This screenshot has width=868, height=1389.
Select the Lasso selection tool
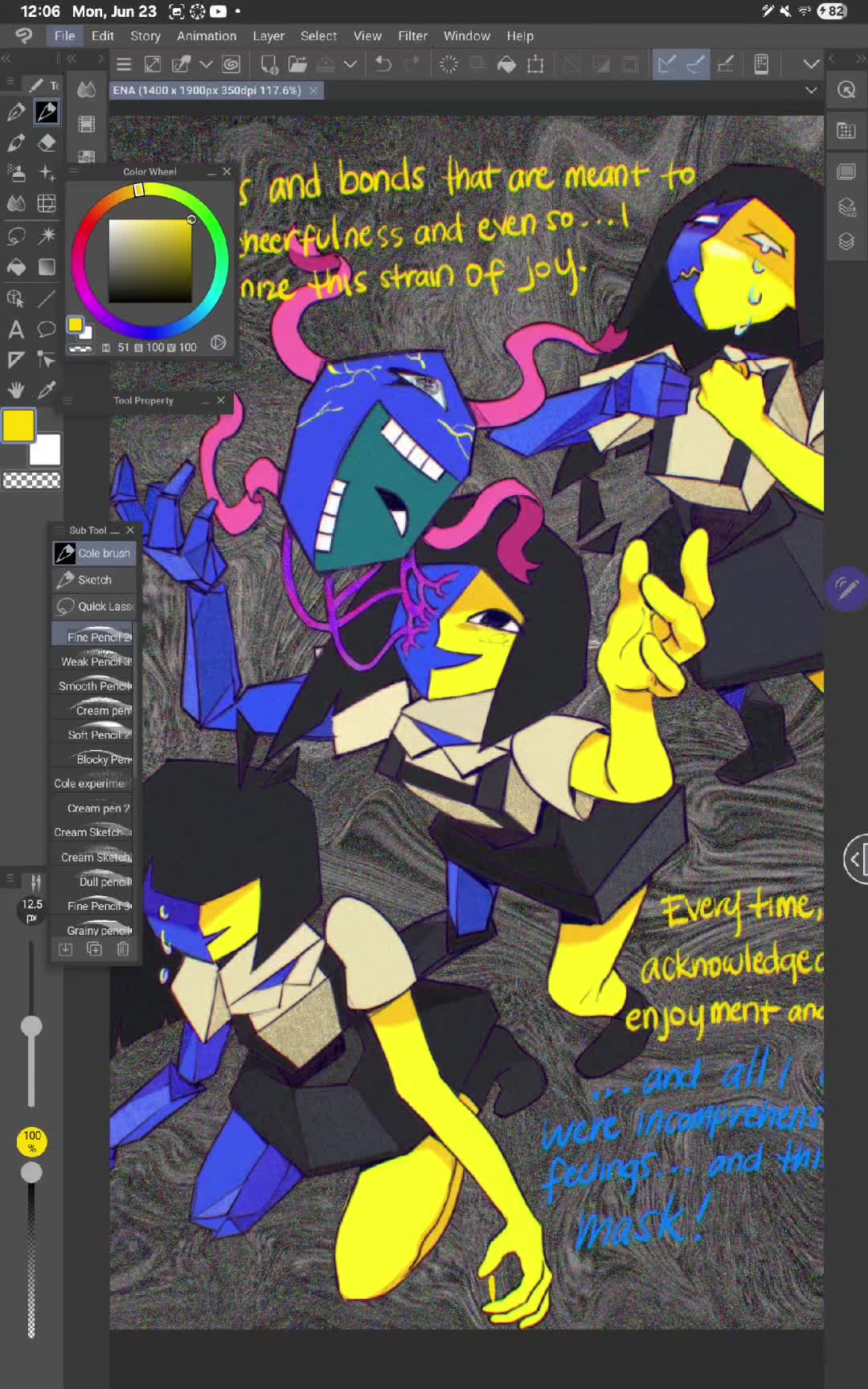point(15,236)
